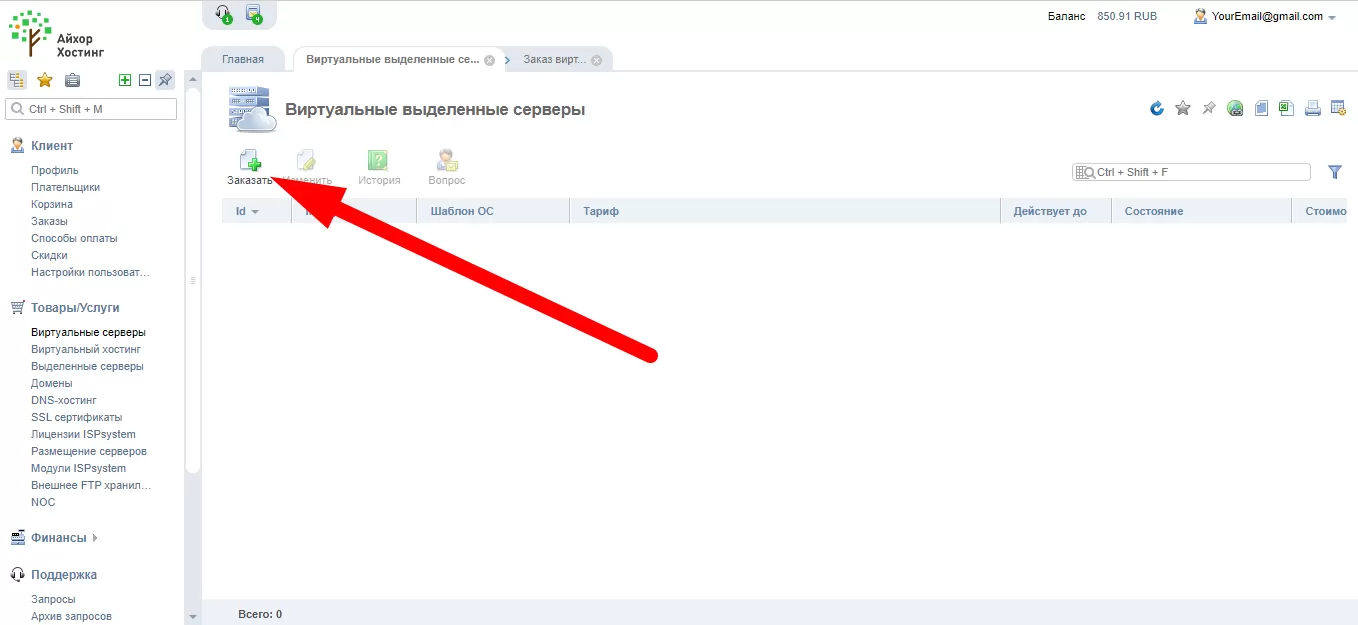Select Виртуальный хостинг in the sidebar
Image resolution: width=1358 pixels, height=625 pixels.
pos(86,349)
